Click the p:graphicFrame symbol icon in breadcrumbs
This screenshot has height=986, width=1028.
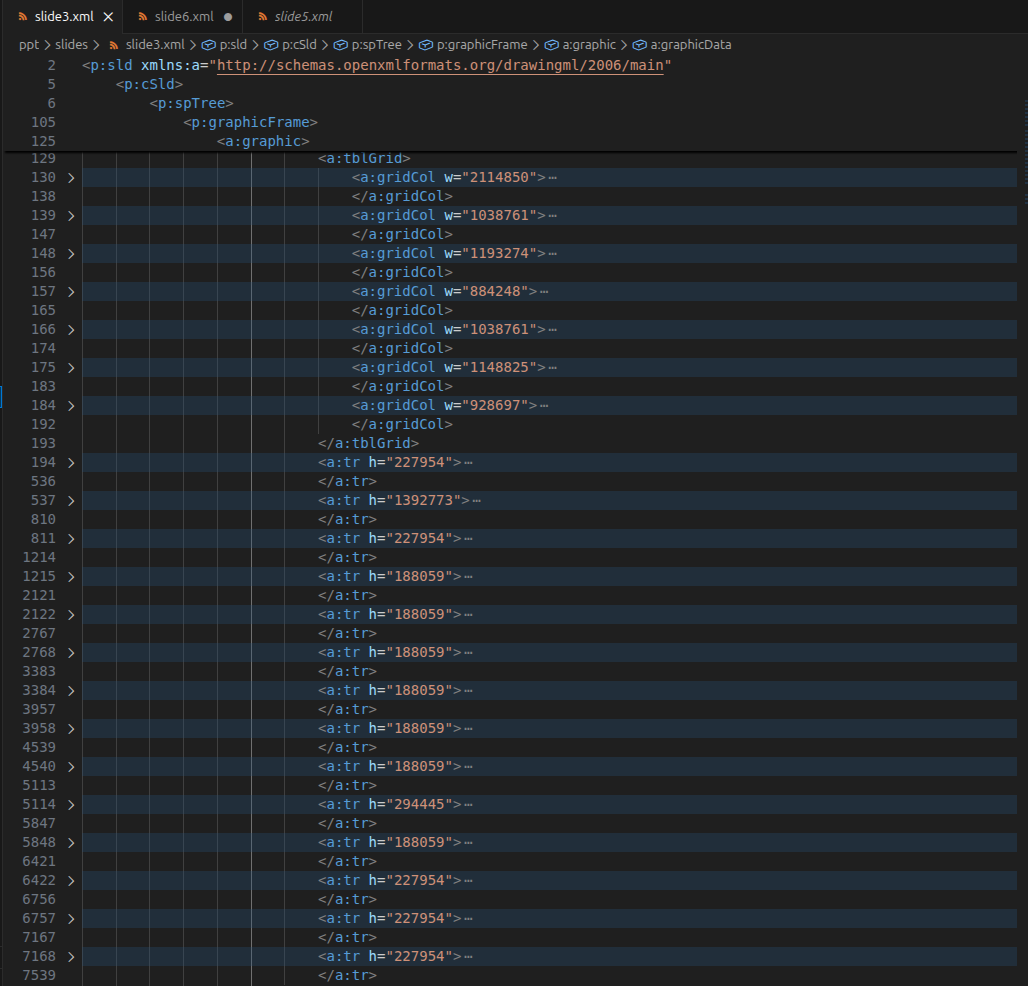pyautogui.click(x=425, y=45)
